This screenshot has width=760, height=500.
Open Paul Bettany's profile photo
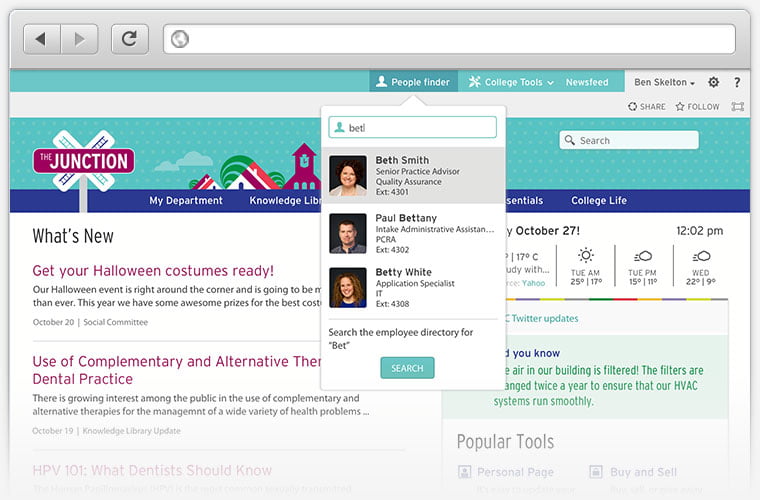click(348, 234)
